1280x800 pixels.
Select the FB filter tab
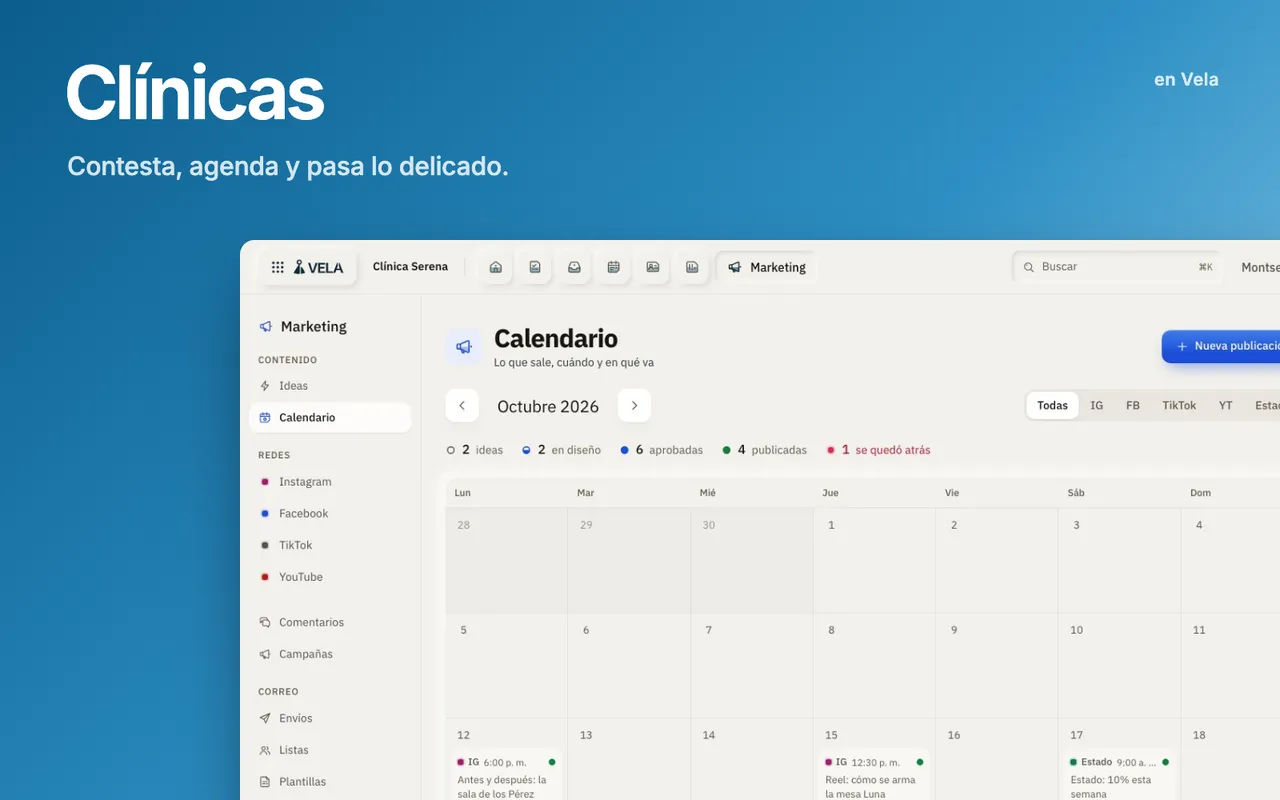(x=1133, y=406)
